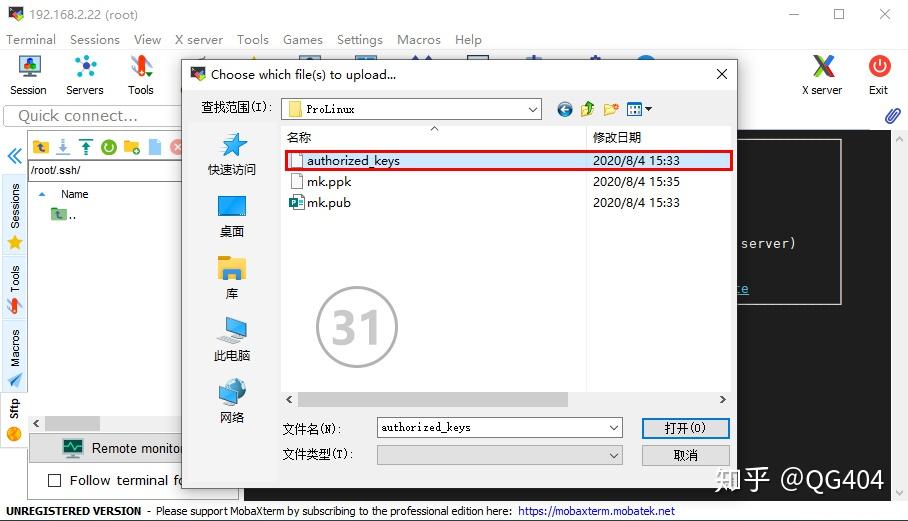Click the Cancel (取消) button
This screenshot has width=908, height=521.
[x=685, y=455]
